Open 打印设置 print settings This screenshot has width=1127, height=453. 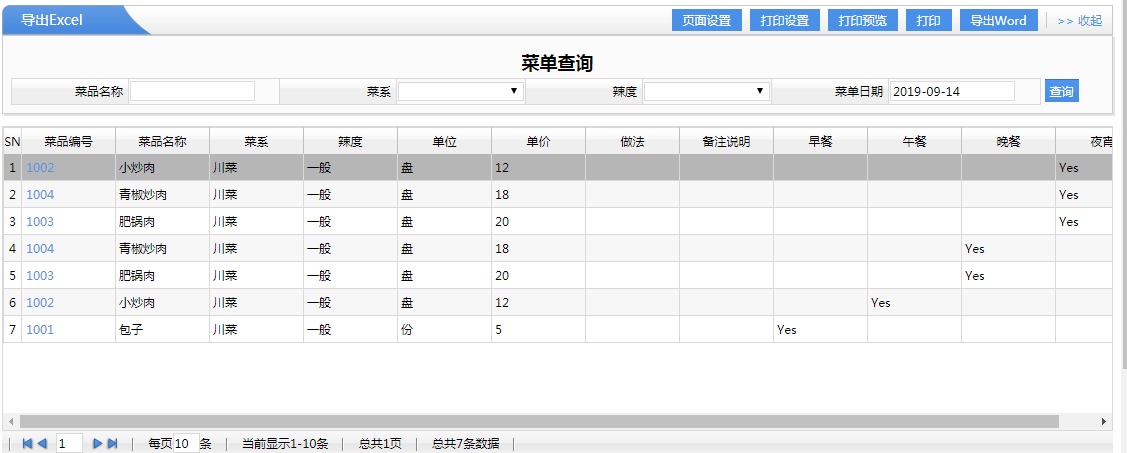point(784,21)
